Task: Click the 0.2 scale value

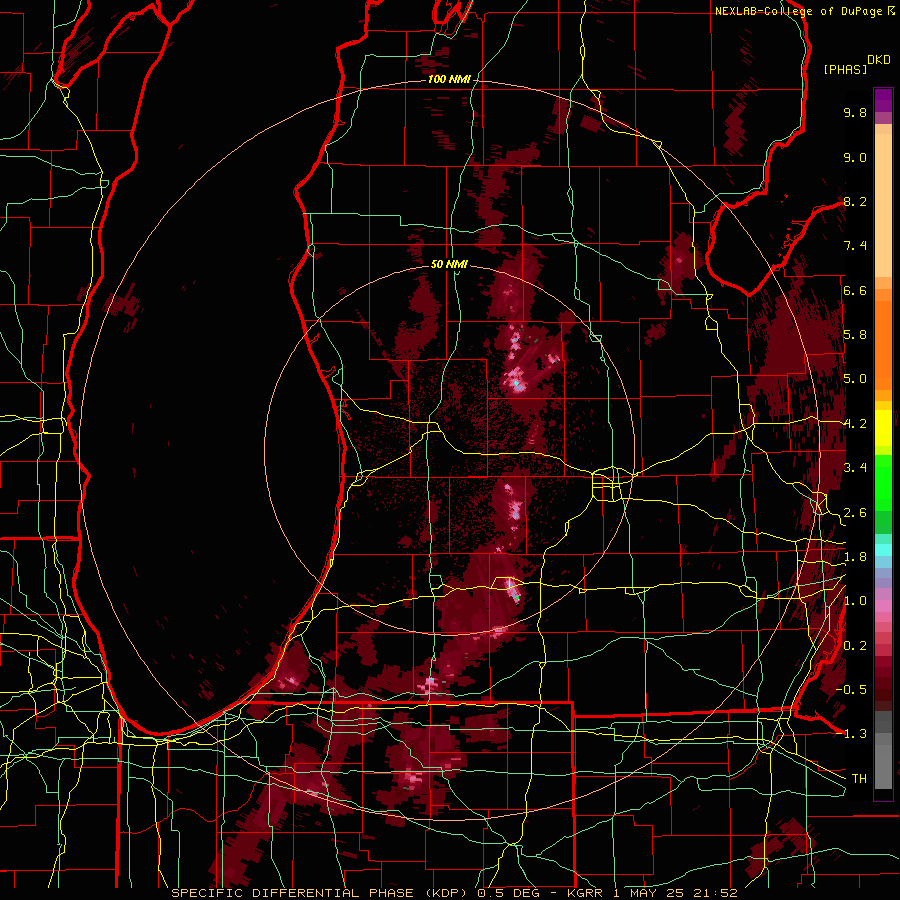Action: pos(855,646)
